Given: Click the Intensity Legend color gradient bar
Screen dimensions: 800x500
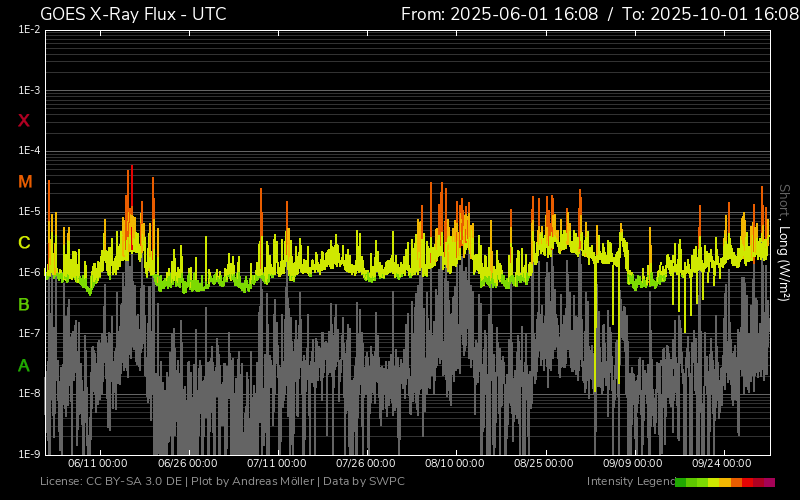Looking at the screenshot, I should (724, 482).
